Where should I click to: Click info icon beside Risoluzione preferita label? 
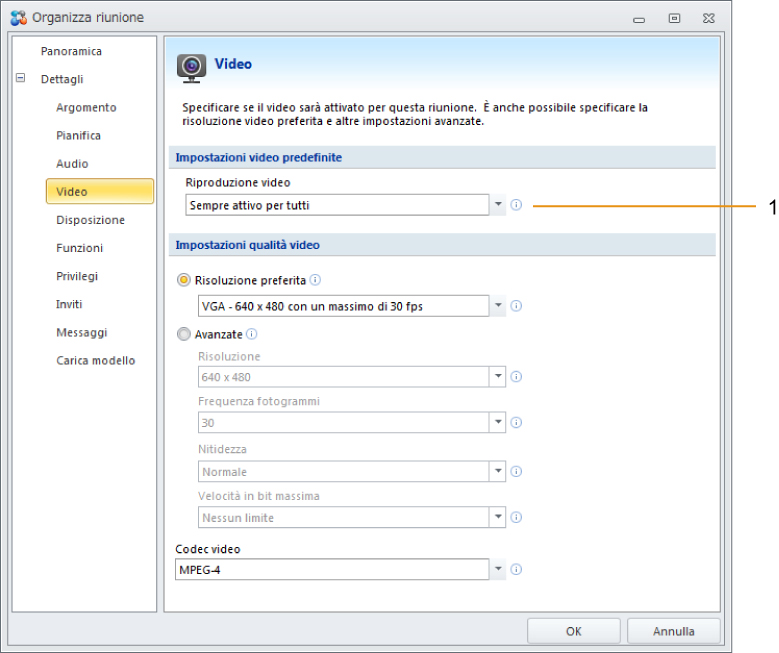click(315, 280)
